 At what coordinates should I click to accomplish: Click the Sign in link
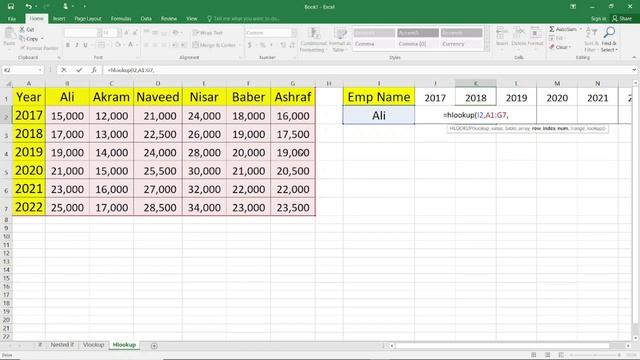point(598,19)
